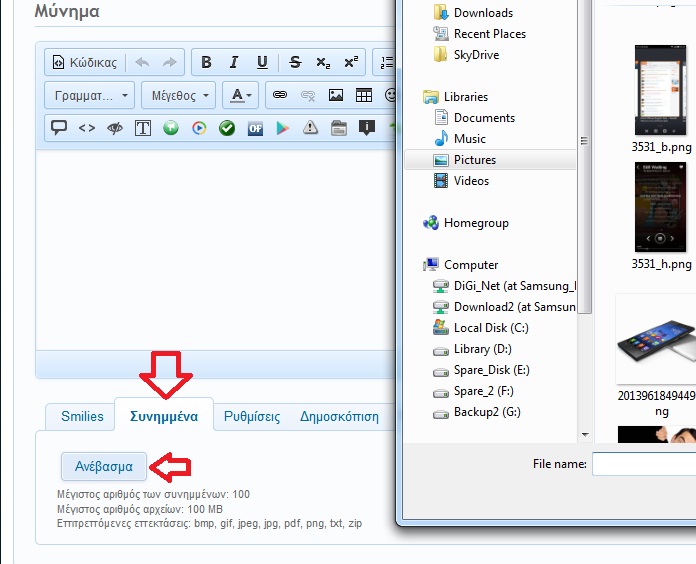Click the boxed T text icon
The image size is (696, 564).
coord(143,128)
